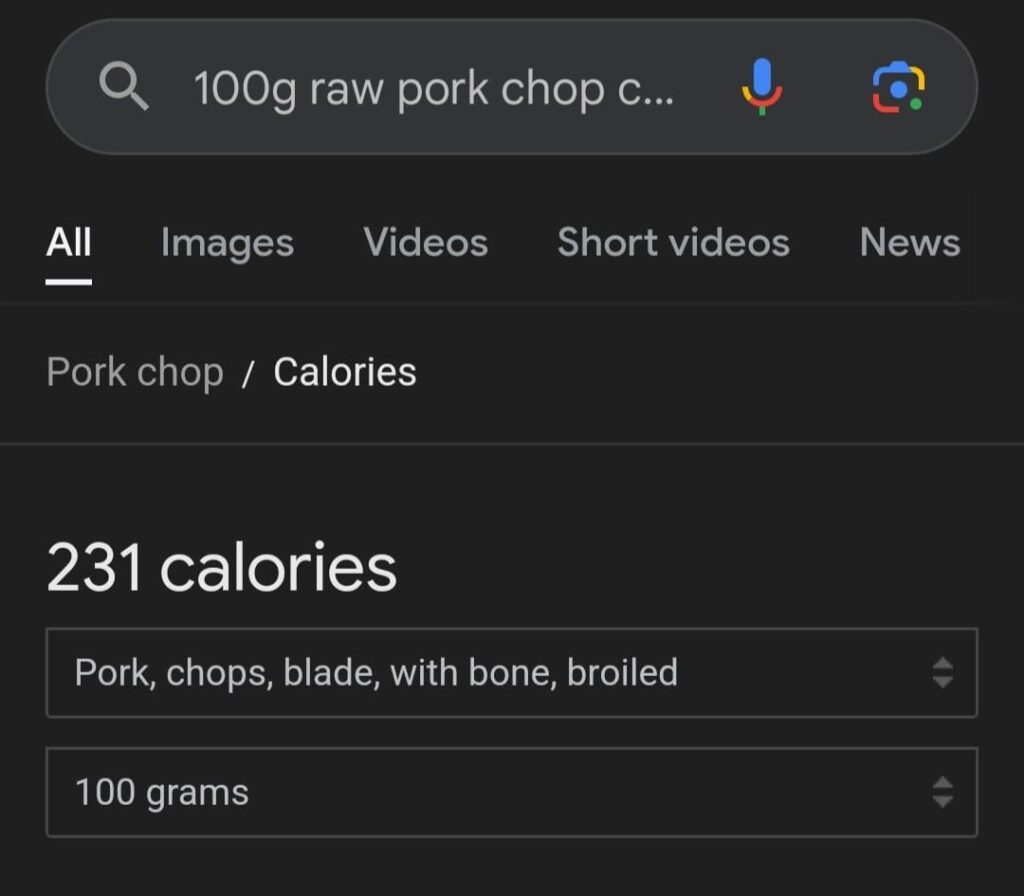Click the slash separator in the breadcrumb
1024x896 pixels.
(x=249, y=374)
